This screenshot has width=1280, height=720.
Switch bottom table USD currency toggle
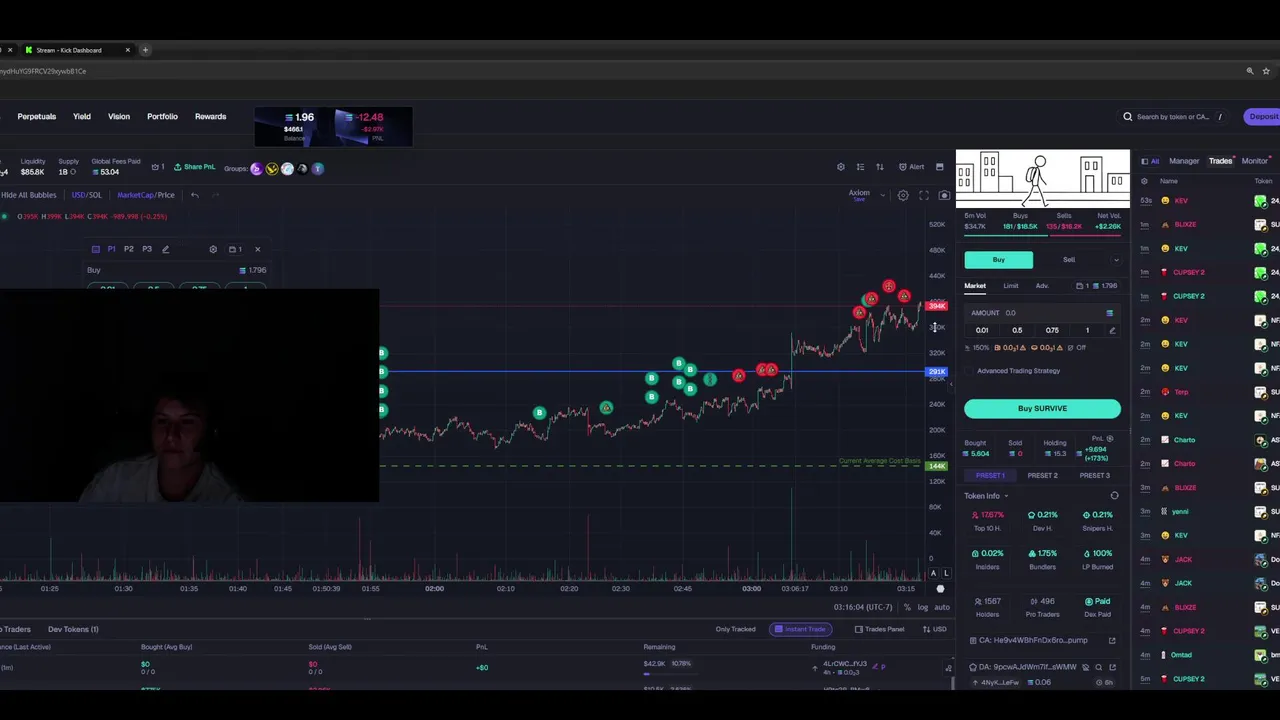click(934, 629)
